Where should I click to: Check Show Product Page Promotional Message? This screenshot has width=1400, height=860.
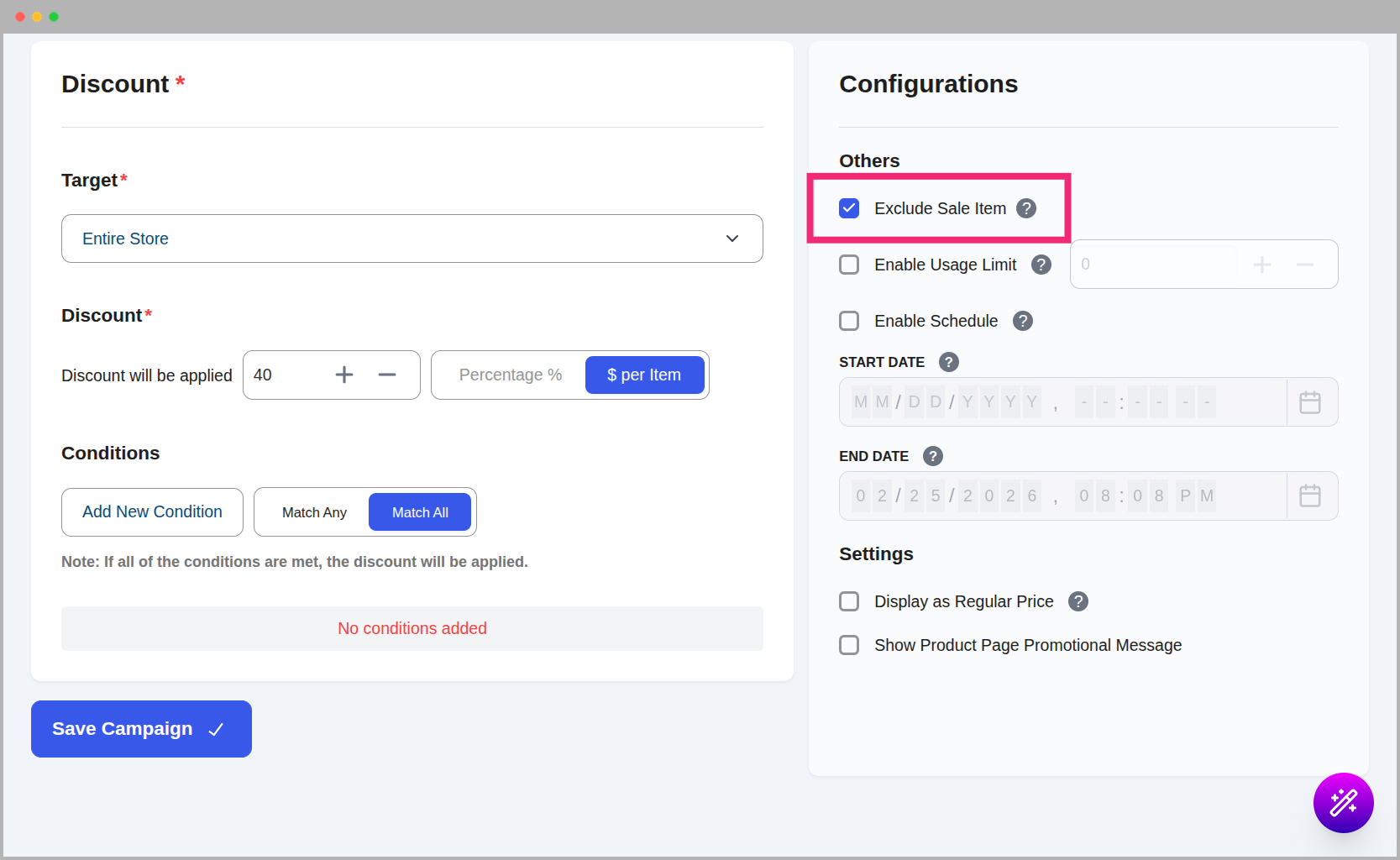pos(849,645)
